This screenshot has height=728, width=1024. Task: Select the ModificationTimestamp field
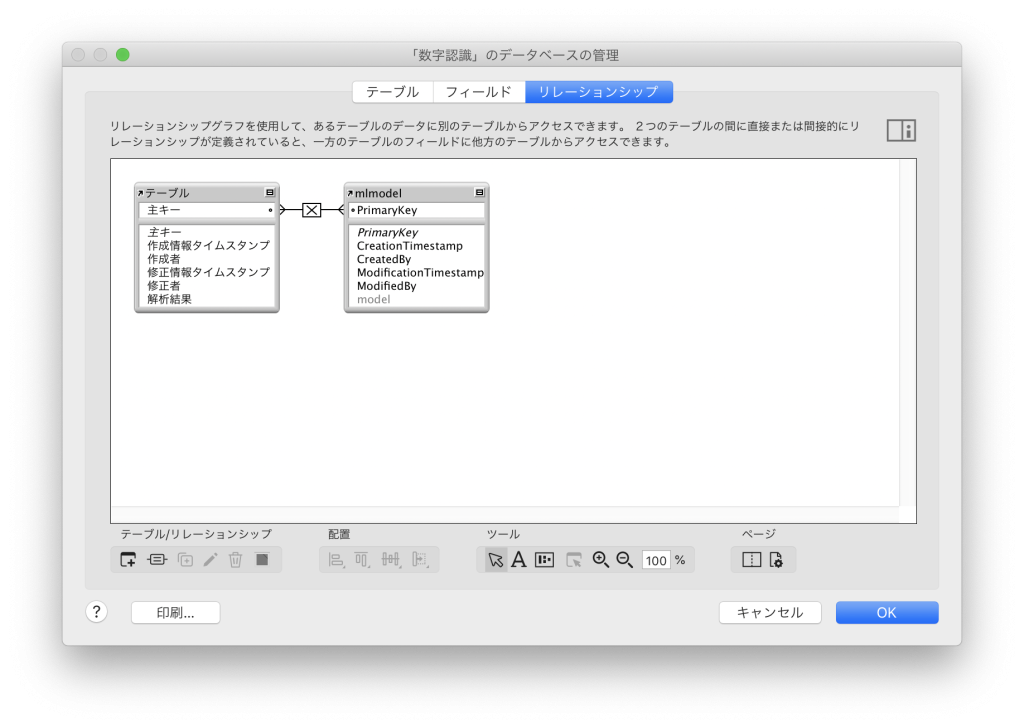(x=420, y=272)
